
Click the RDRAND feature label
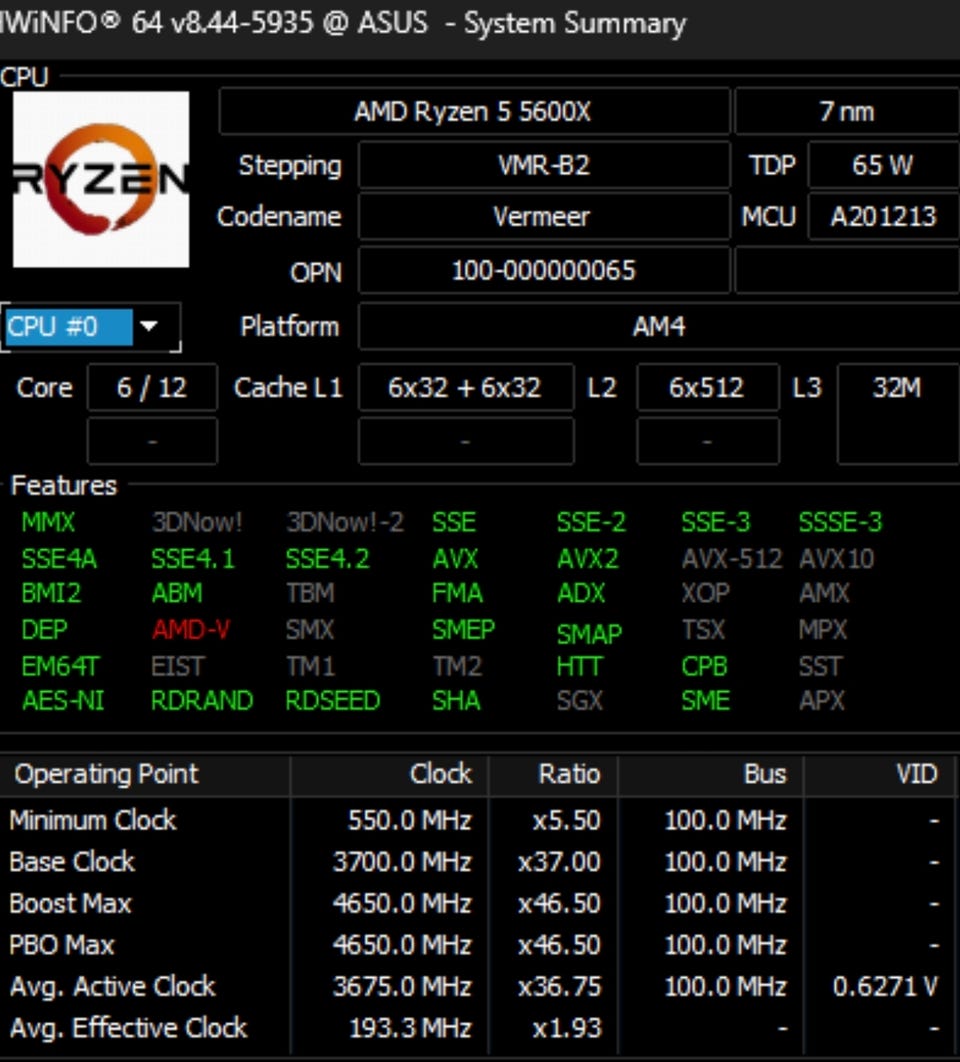pyautogui.click(x=202, y=700)
